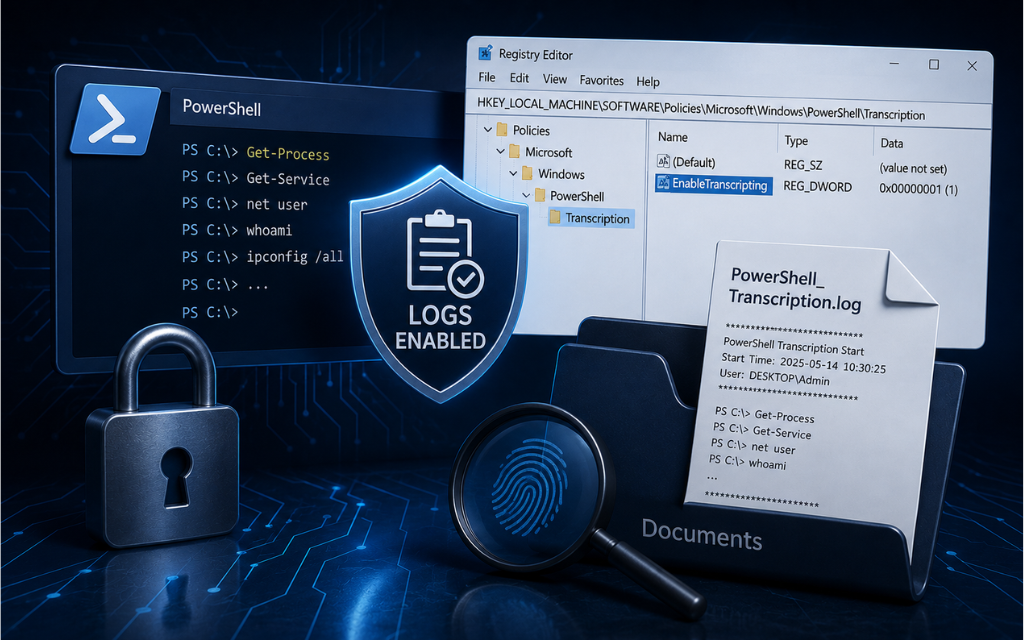Open the Edit menu in Registry Editor

[519, 78]
